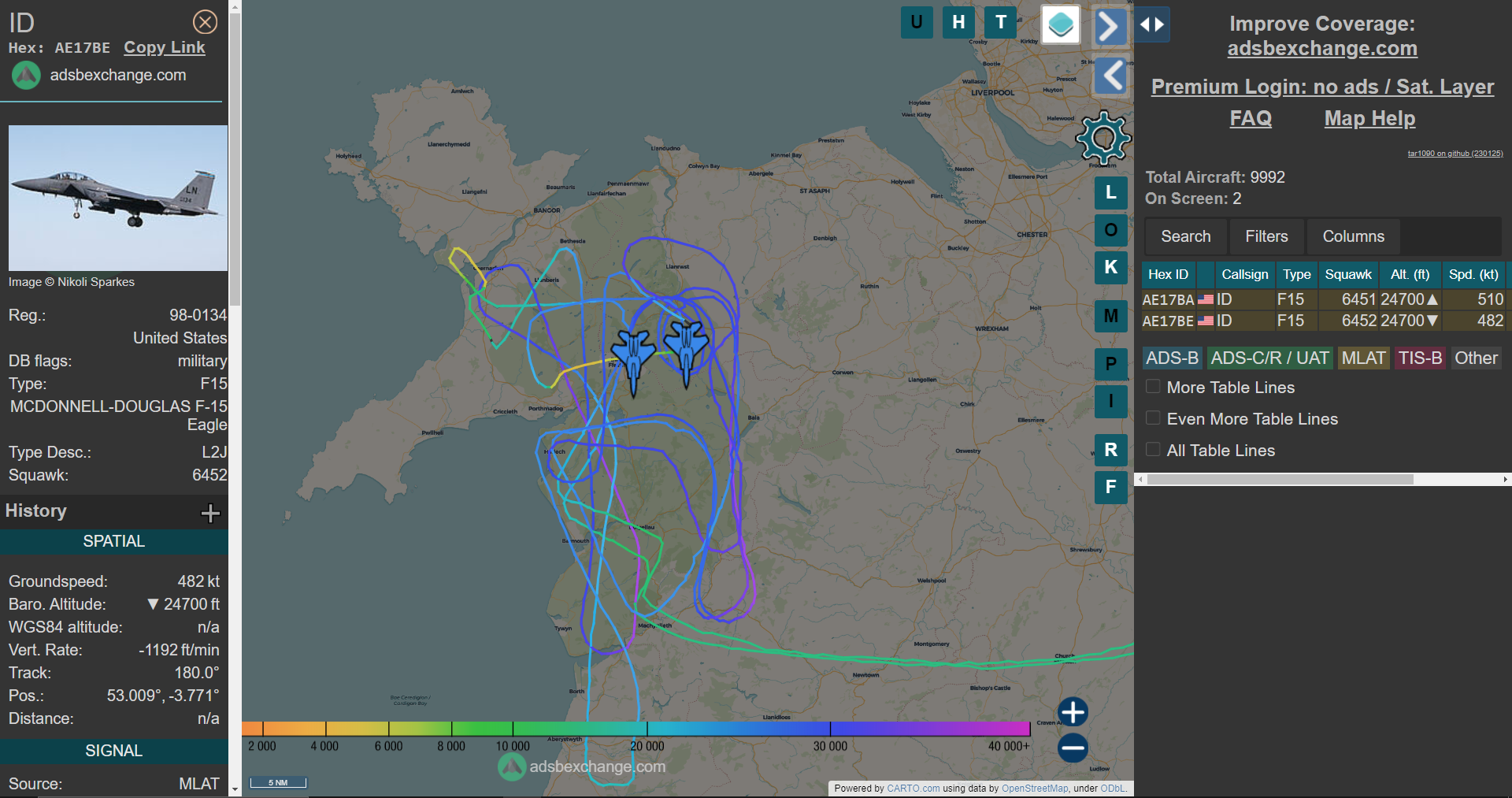Enable More Table Lines checkbox
Image resolution: width=1512 pixels, height=798 pixels.
[1153, 387]
